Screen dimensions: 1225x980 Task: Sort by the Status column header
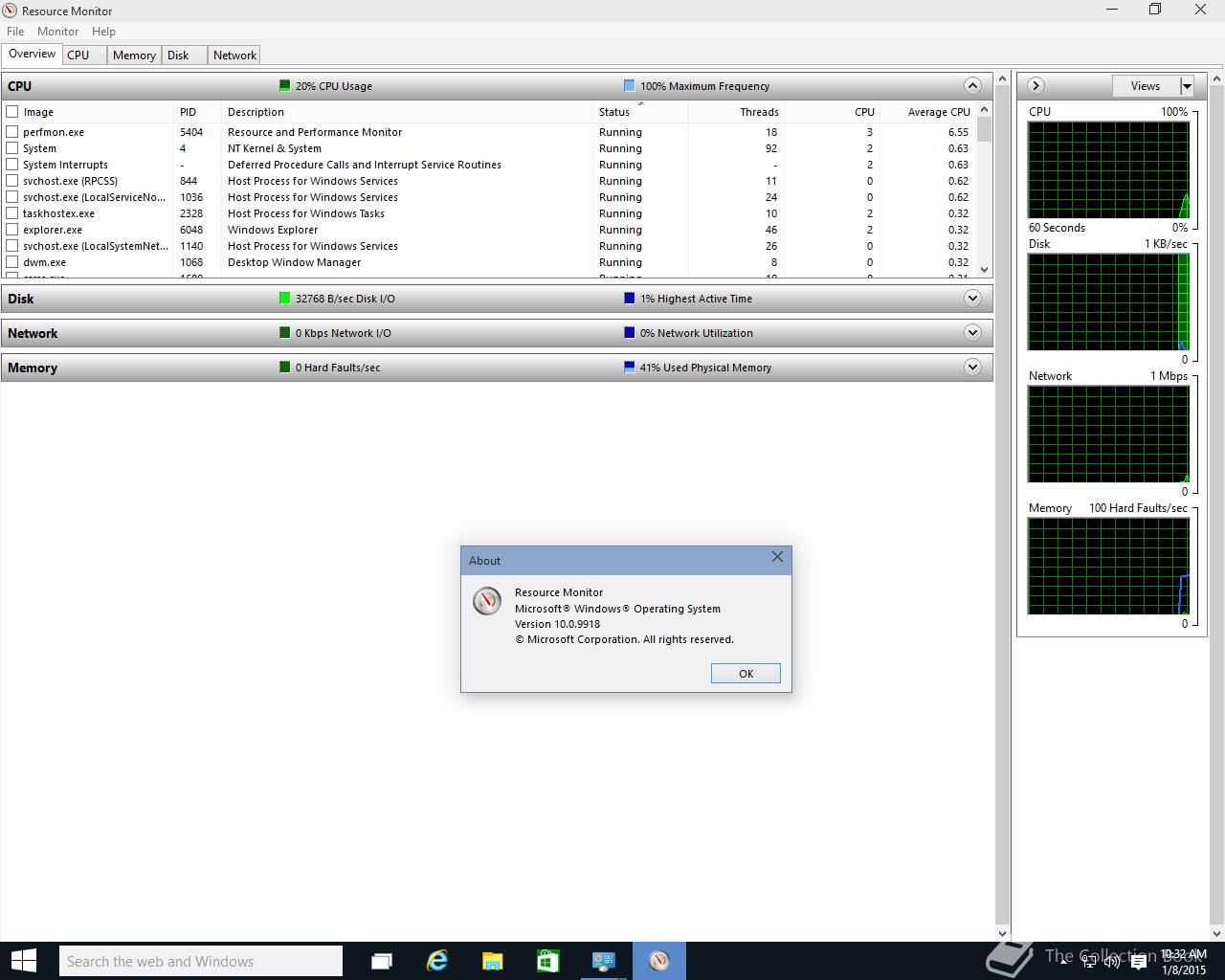[640, 112]
